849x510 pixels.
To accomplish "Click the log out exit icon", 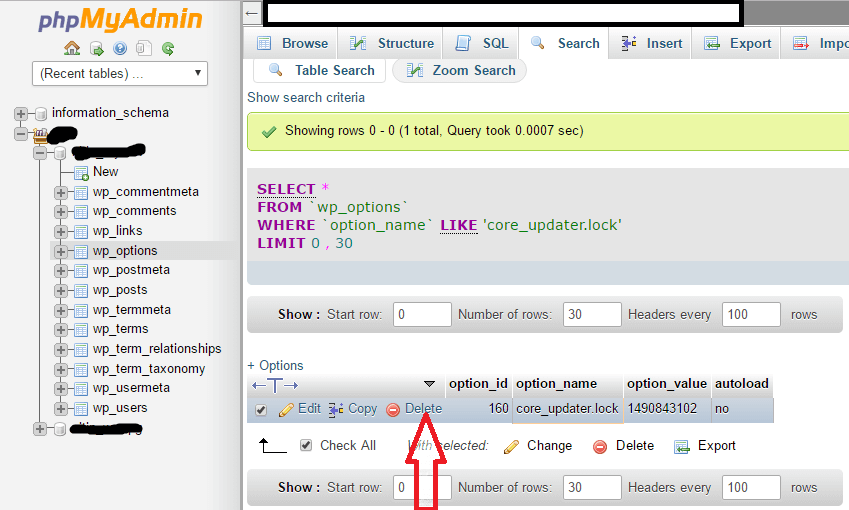I will point(96,49).
